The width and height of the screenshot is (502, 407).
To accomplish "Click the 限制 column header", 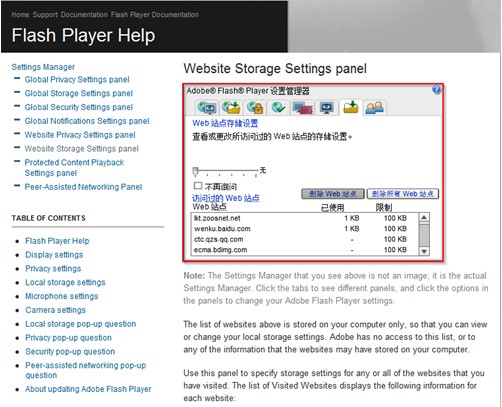I will [x=384, y=207].
